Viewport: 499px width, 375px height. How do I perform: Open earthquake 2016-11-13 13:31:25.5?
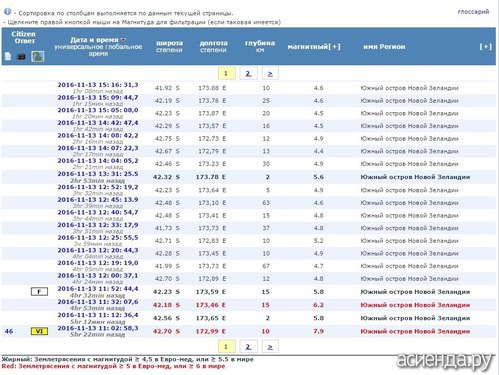(98, 174)
